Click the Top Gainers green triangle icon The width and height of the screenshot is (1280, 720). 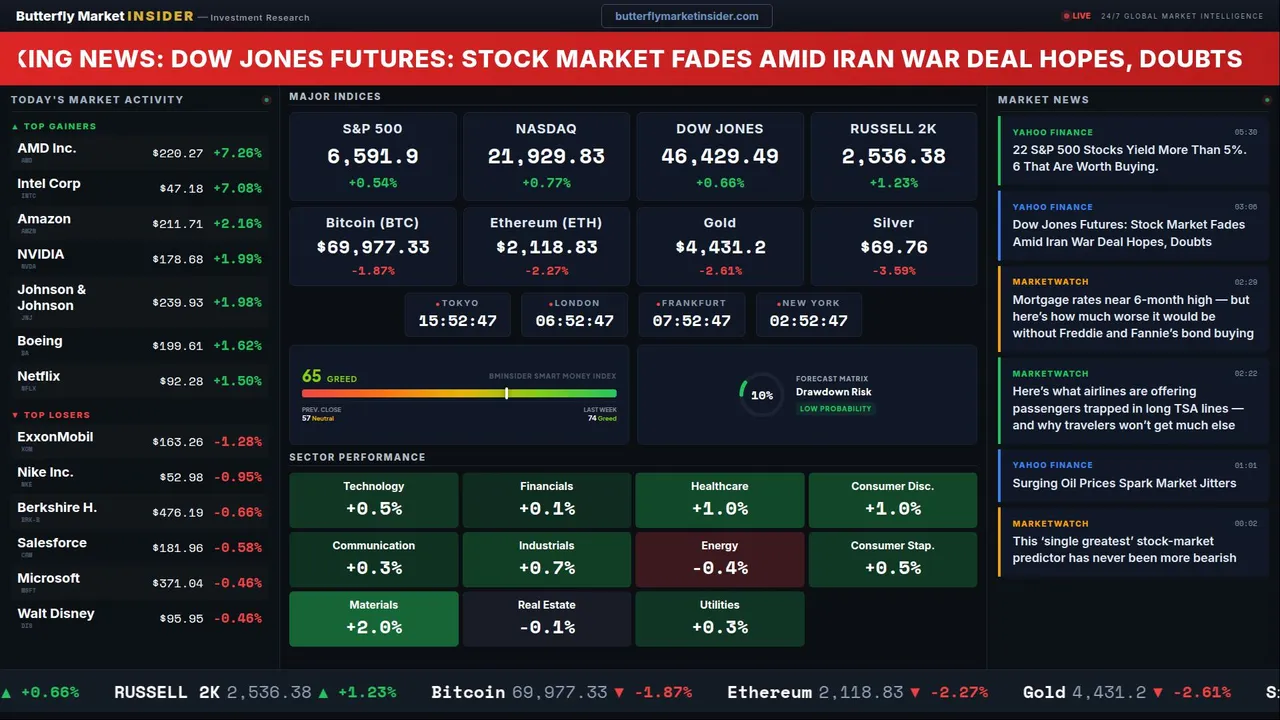pyautogui.click(x=15, y=127)
